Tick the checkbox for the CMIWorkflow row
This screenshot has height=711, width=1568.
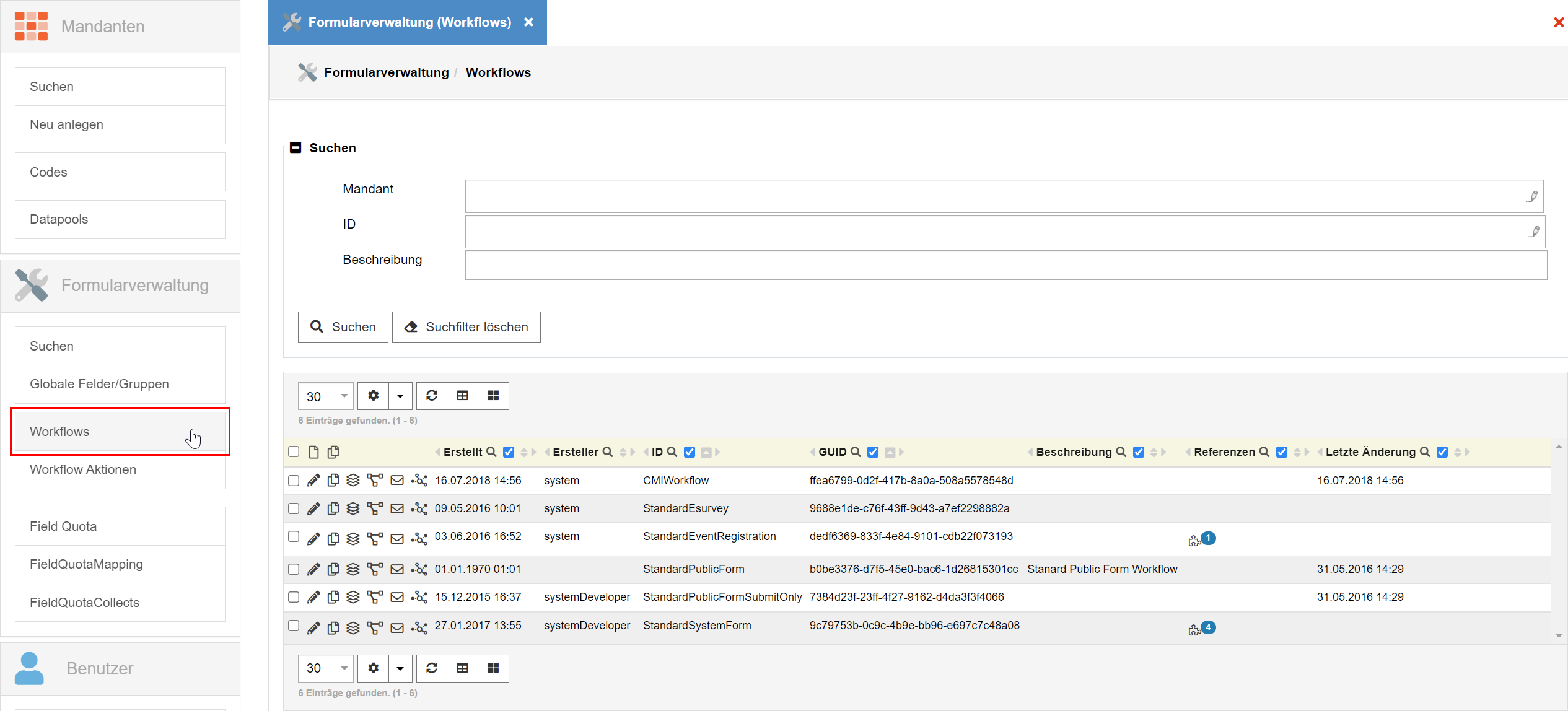coord(294,481)
